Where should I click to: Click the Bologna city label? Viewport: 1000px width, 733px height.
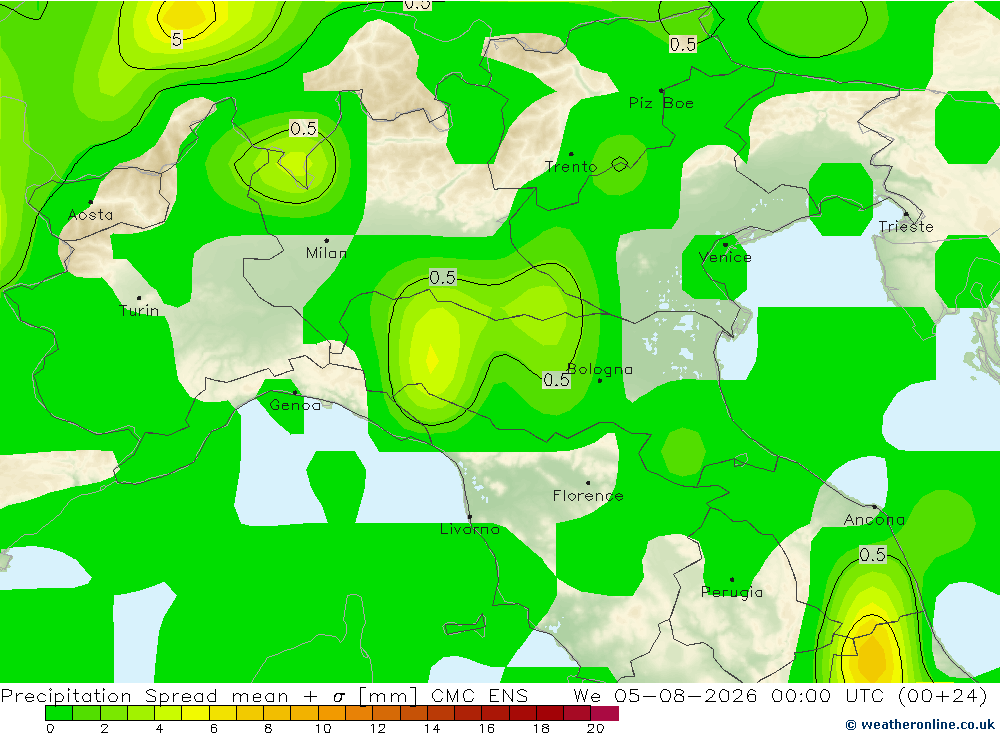[600, 369]
